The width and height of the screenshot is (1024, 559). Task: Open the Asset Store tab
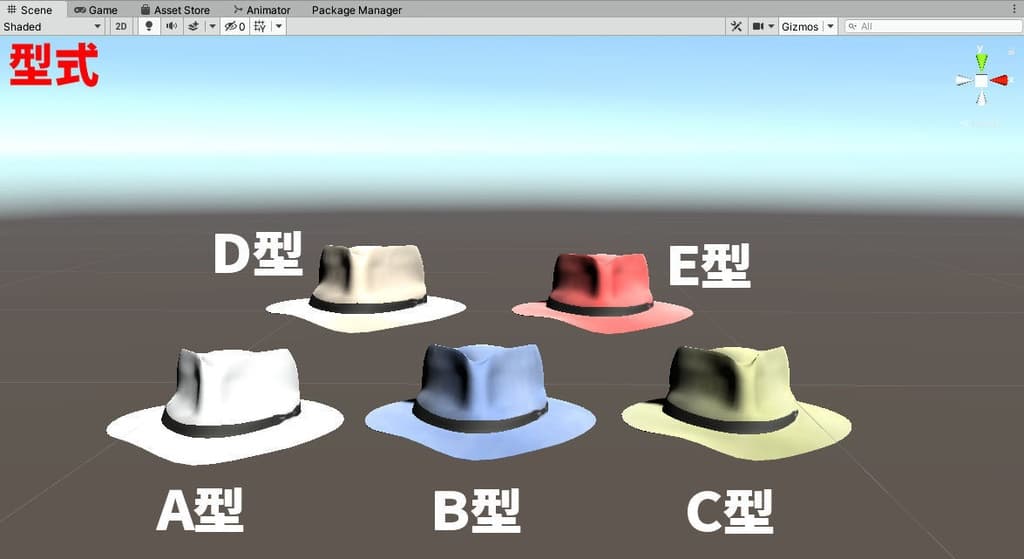(176, 10)
